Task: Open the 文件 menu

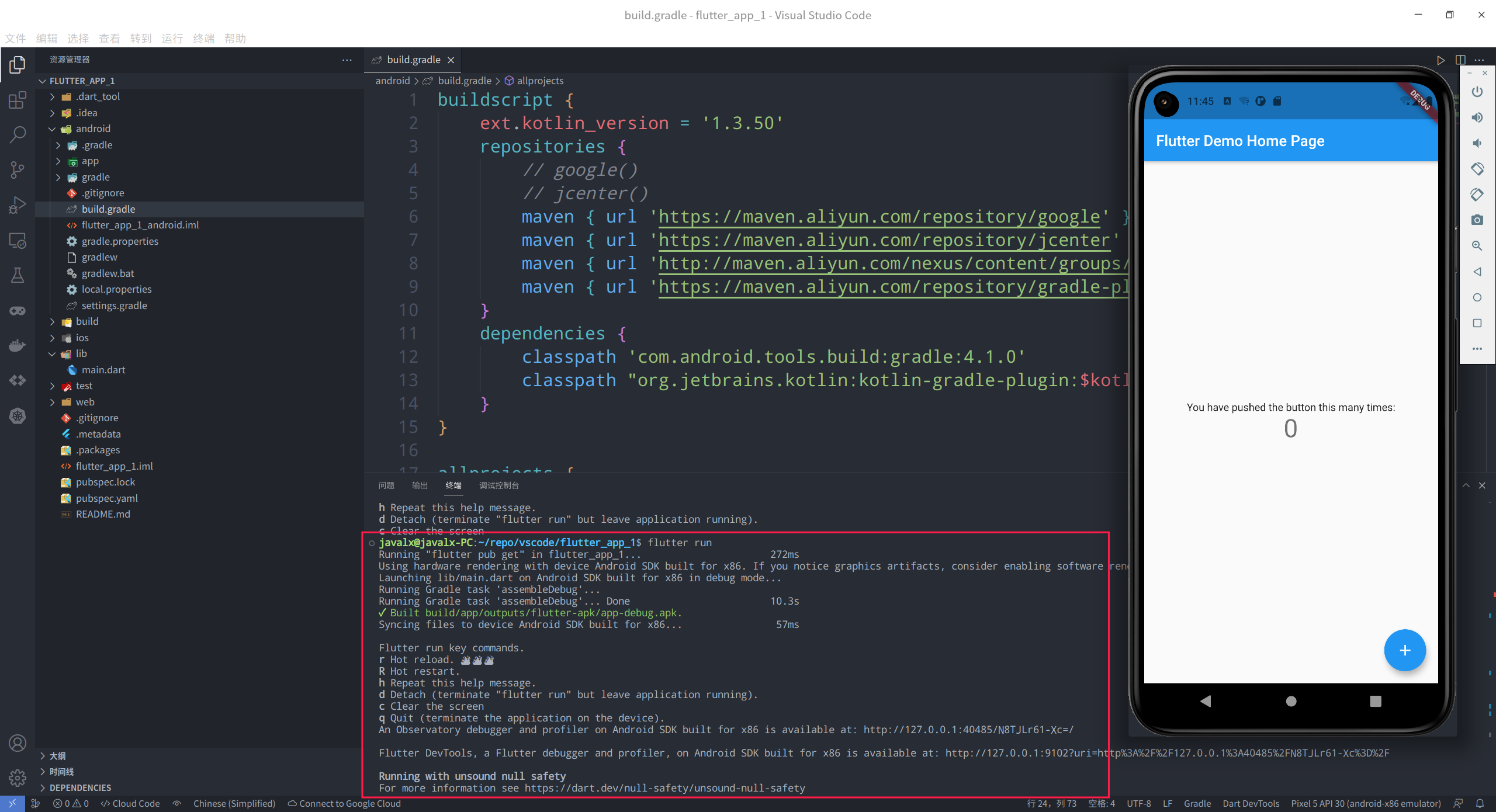Action: click(15, 39)
